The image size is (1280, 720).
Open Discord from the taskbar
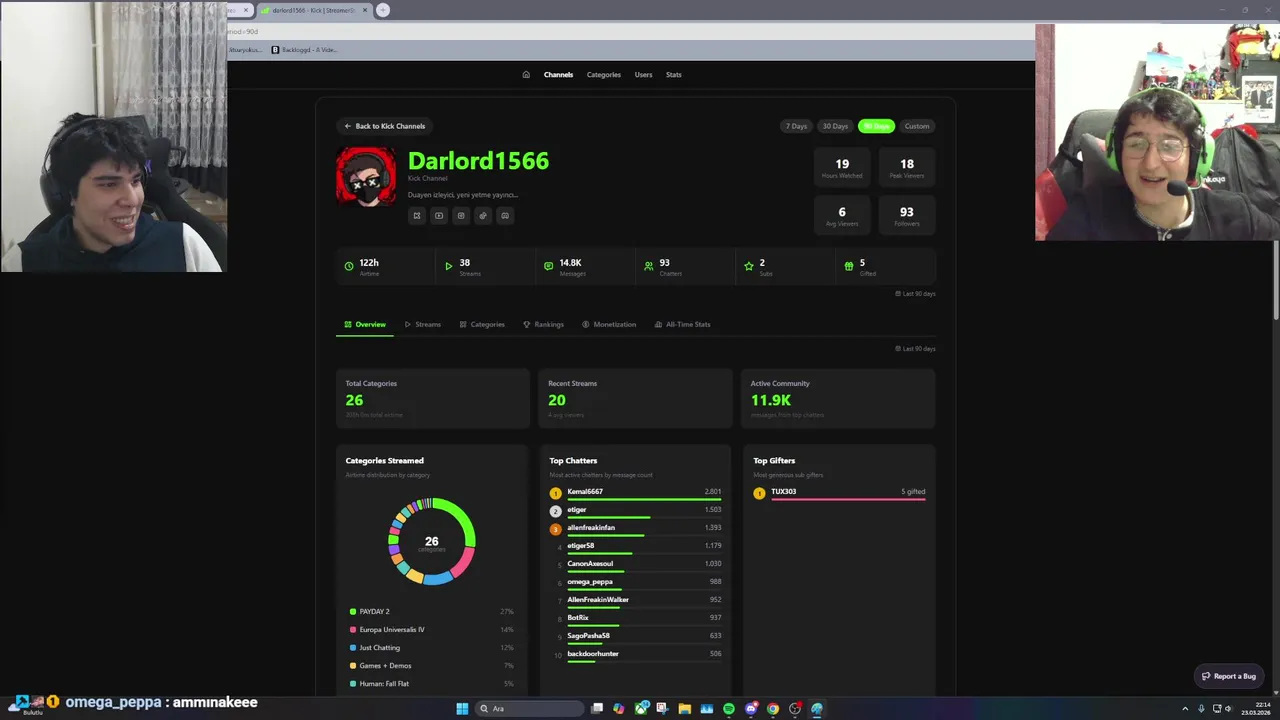coord(751,708)
